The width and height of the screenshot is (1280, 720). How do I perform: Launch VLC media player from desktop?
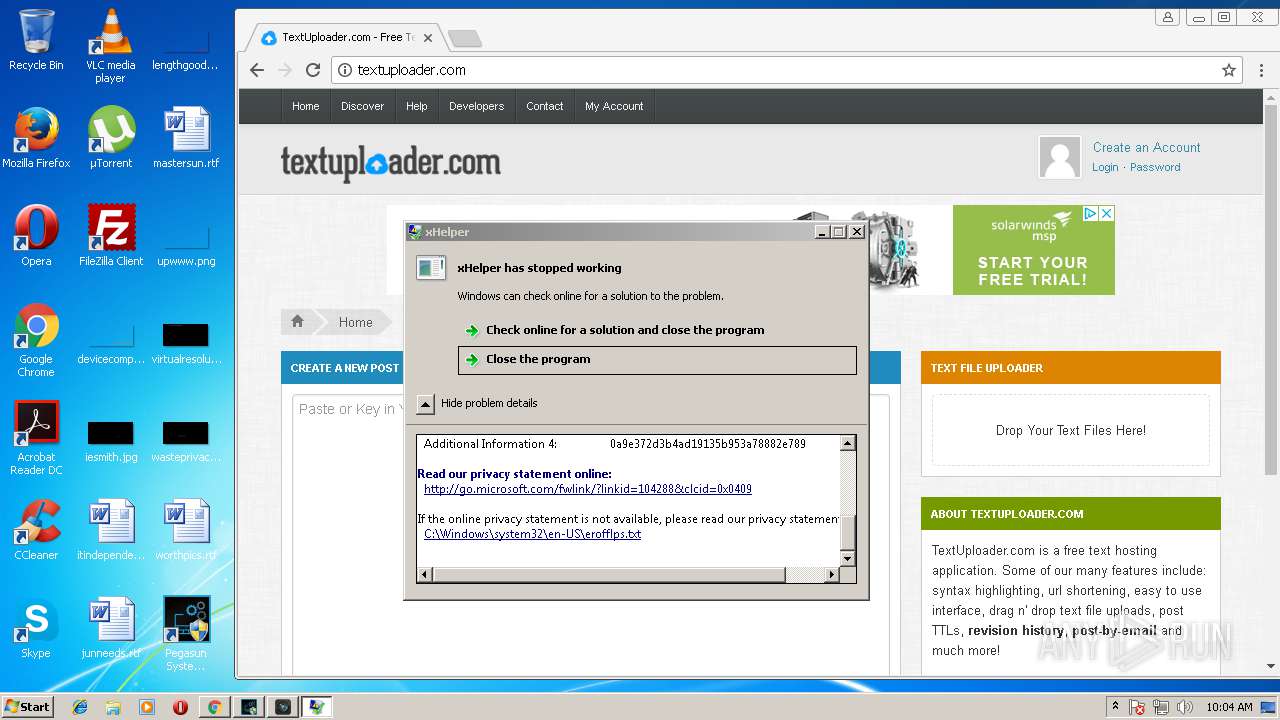click(x=110, y=45)
